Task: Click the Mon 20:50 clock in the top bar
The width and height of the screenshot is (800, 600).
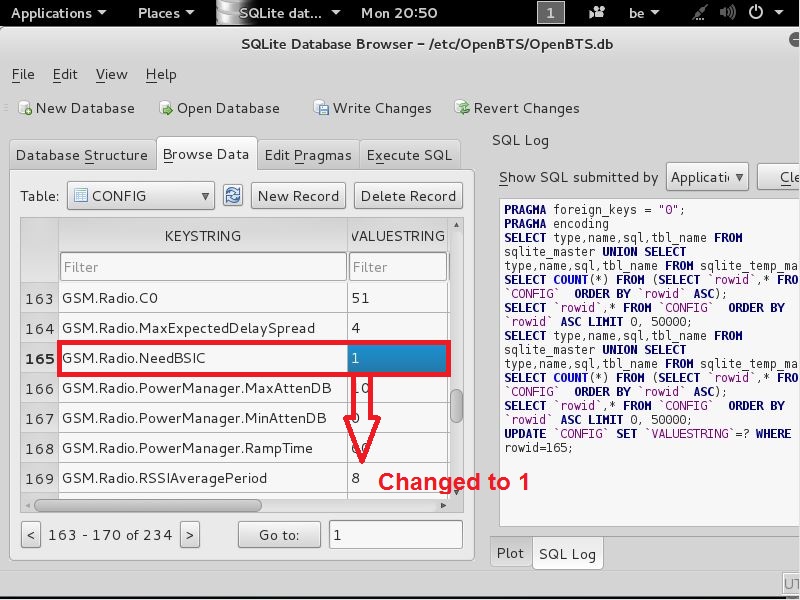Action: (399, 13)
